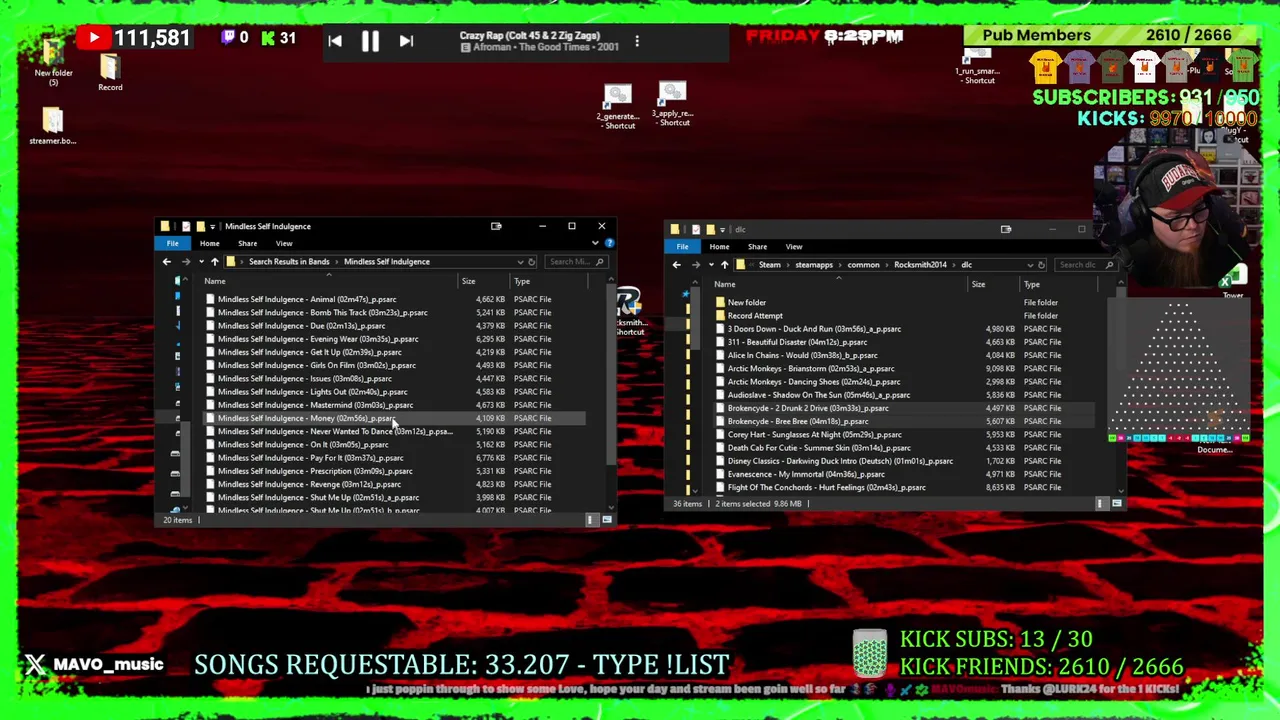1280x720 pixels.
Task: Click the YouTube icon in stream overlay
Action: 94,38
